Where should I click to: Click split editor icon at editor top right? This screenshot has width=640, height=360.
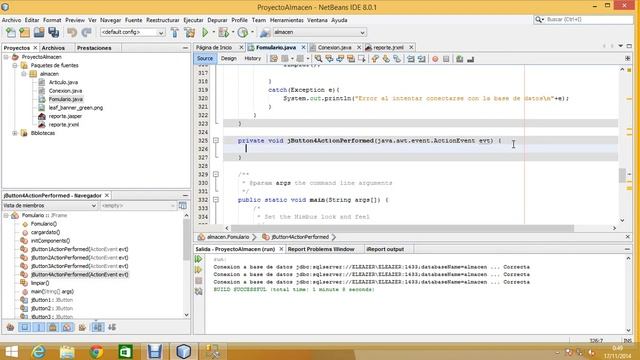628,58
